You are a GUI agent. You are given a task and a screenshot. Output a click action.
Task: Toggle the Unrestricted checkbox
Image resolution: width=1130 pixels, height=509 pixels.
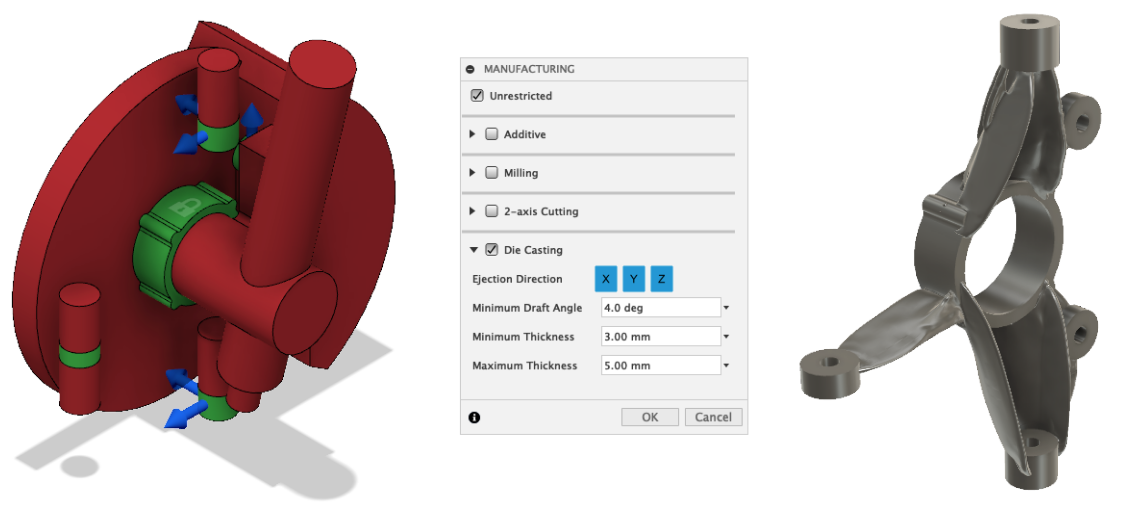click(x=476, y=95)
